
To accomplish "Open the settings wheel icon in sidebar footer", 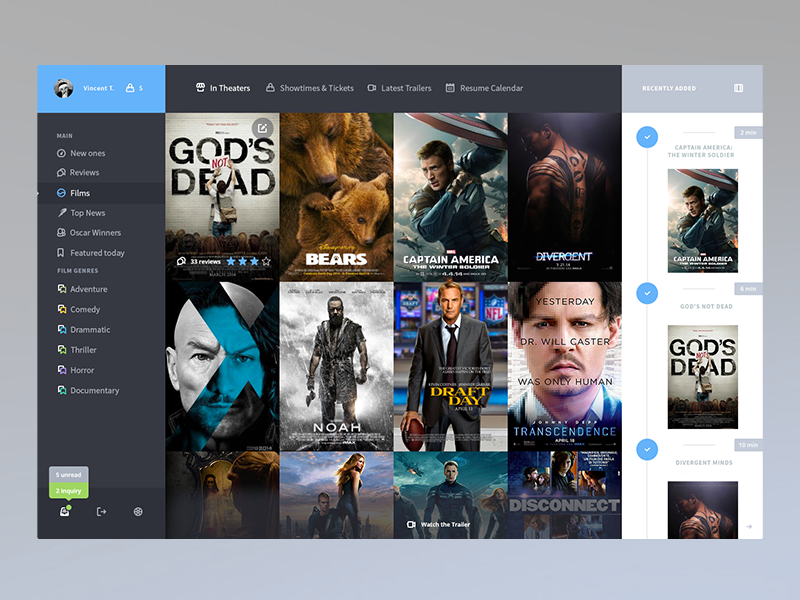I will click(x=138, y=511).
